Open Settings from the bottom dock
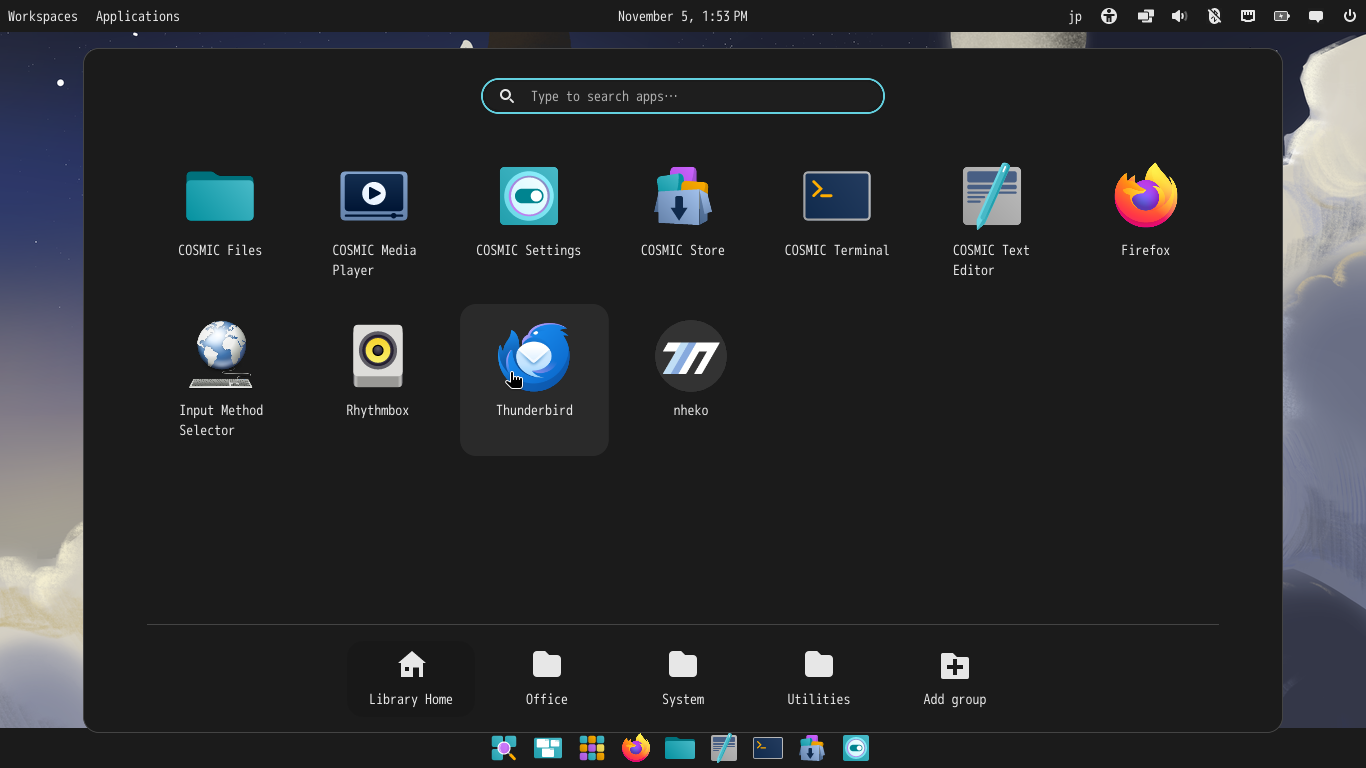The height and width of the screenshot is (768, 1366). (x=856, y=748)
